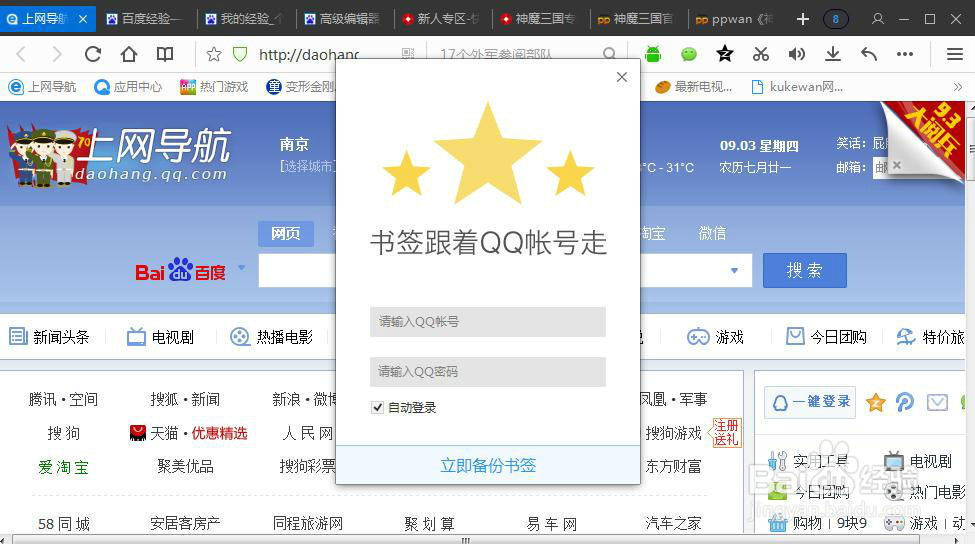975x544 pixels.
Task: Click the horizontal scrollbar at bottom
Action: (465, 540)
